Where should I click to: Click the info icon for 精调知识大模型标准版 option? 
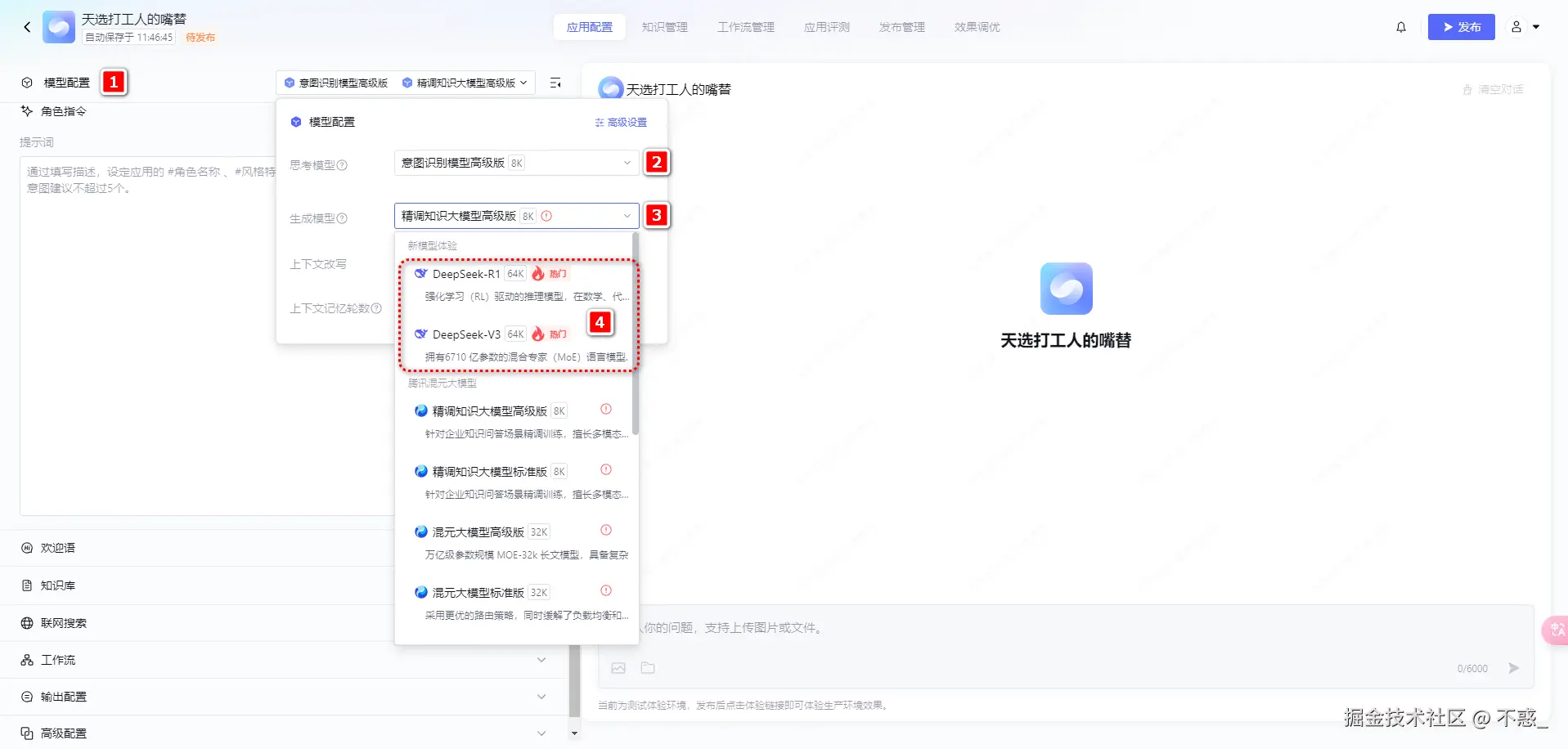tap(606, 469)
